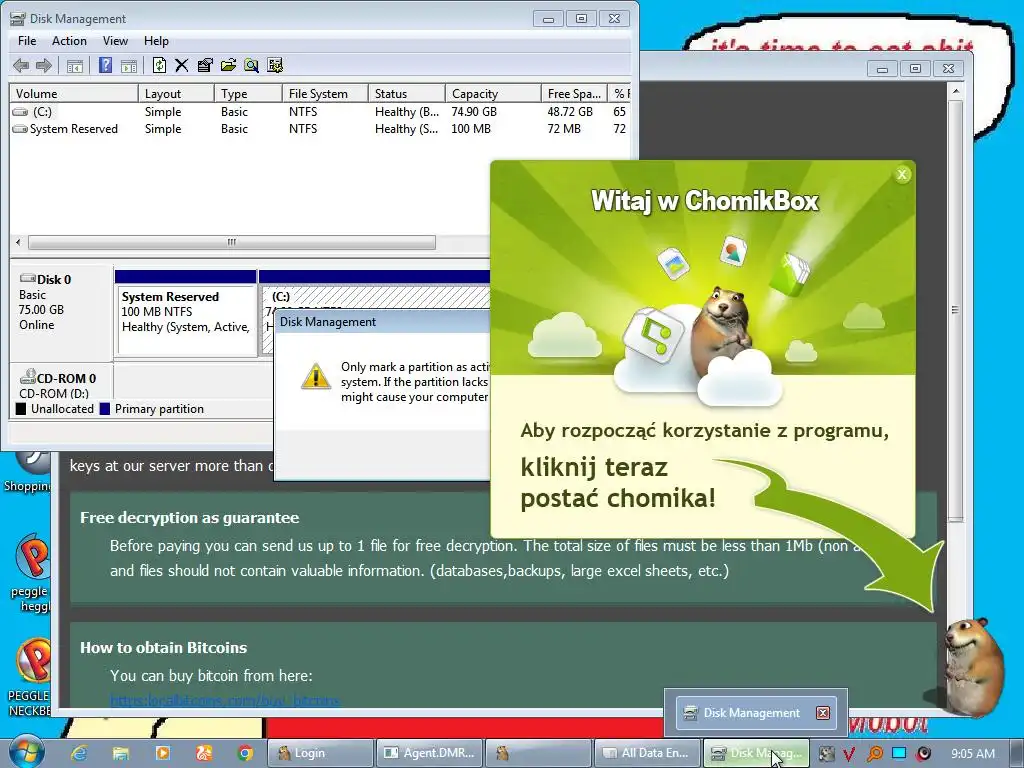1024x768 pixels.
Task: Click the Forward arrow in Disk Management toolbar
Action: (x=44, y=65)
